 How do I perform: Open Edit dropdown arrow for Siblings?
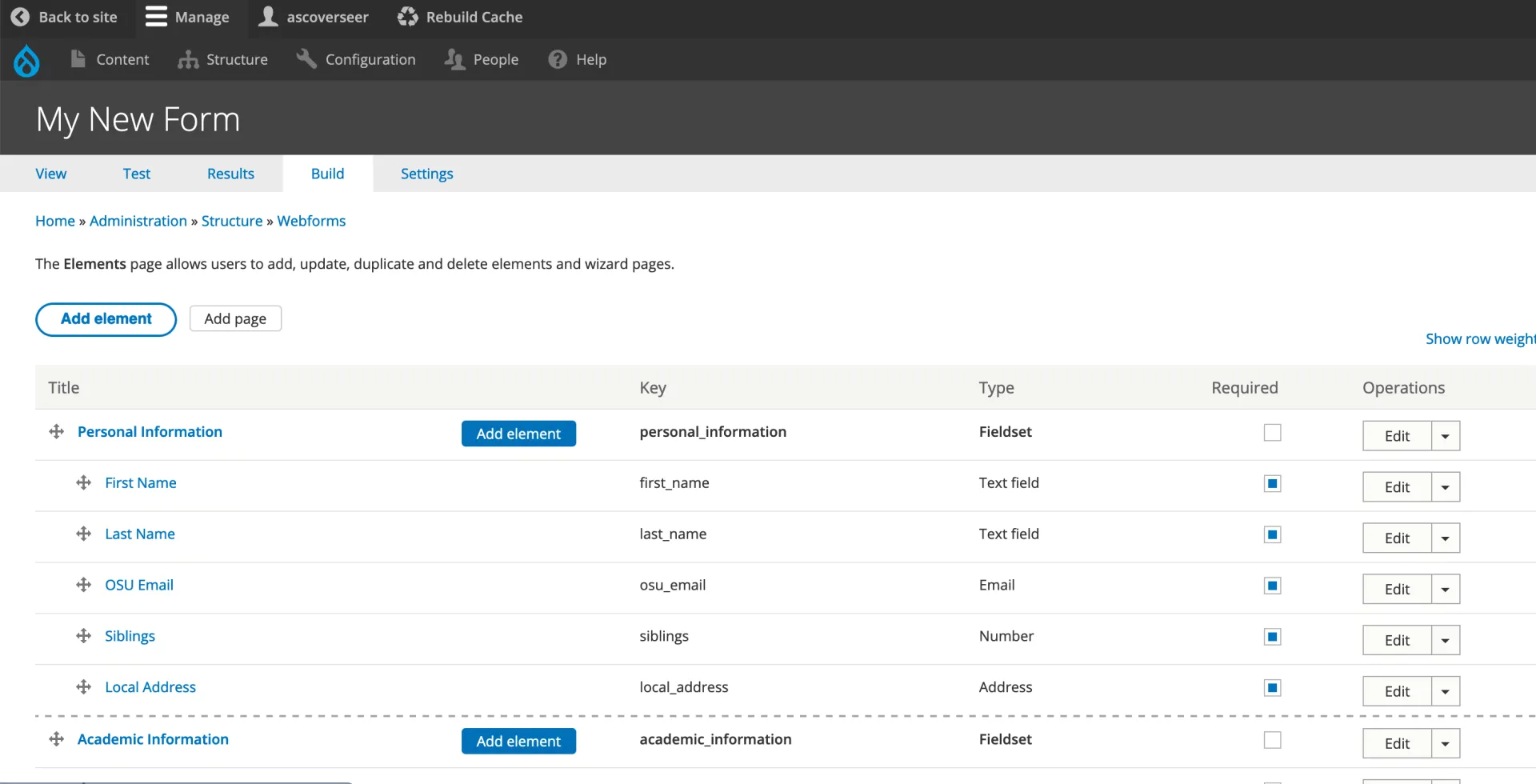pos(1446,641)
